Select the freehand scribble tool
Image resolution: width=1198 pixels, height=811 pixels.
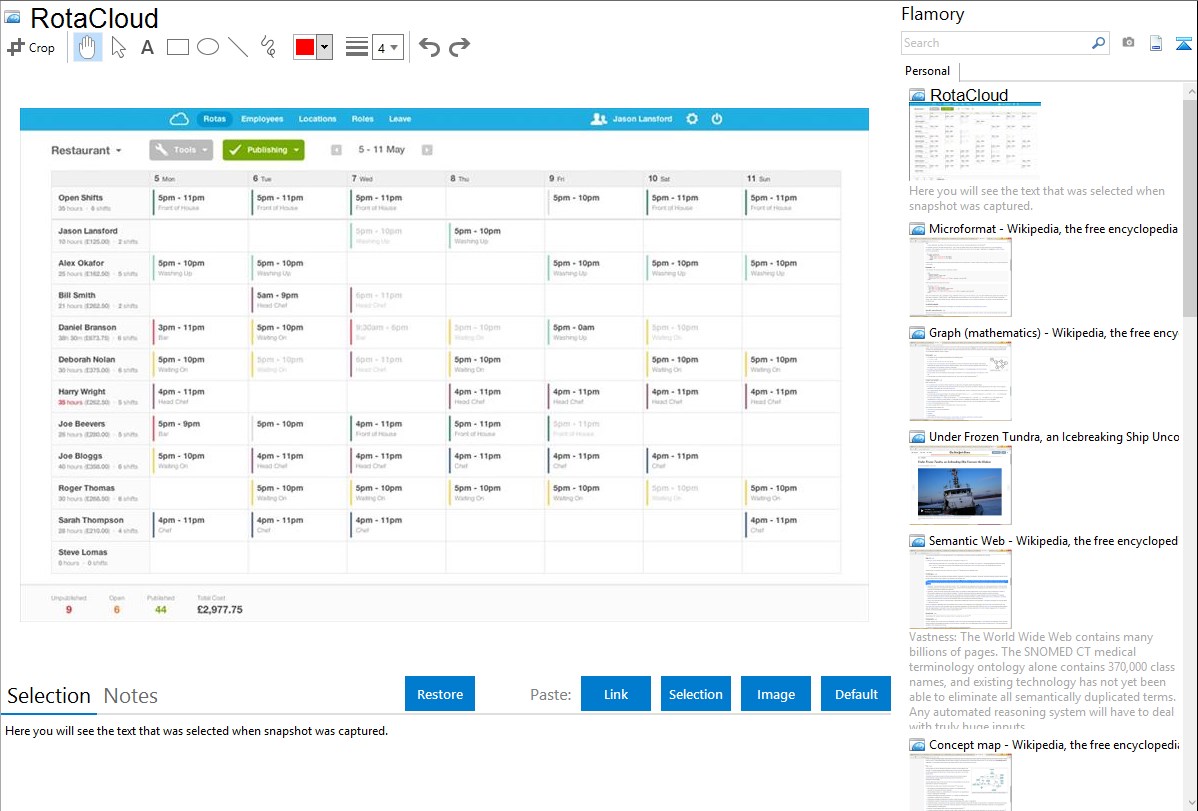pyautogui.click(x=268, y=47)
